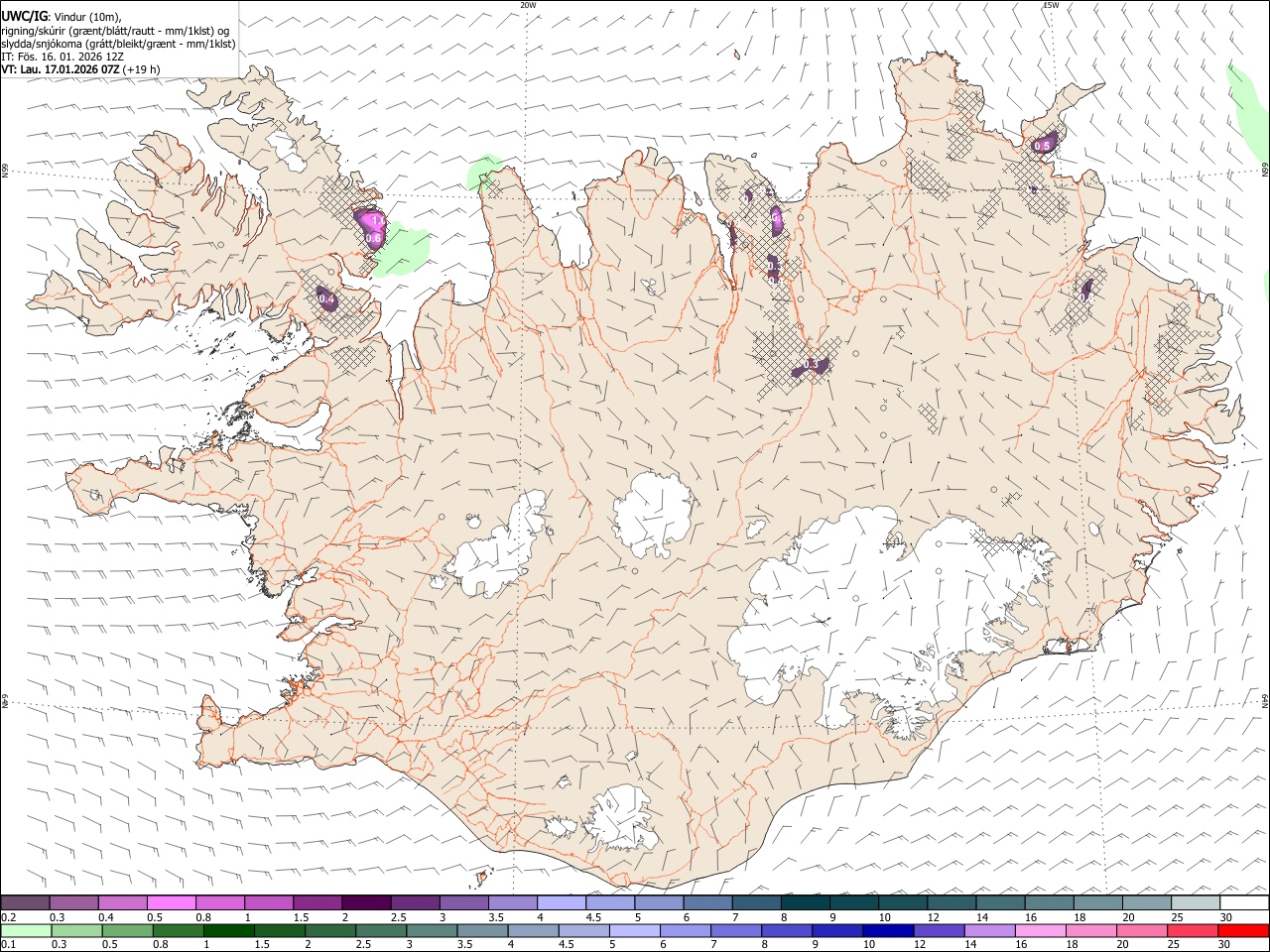Screen dimensions: 1270x952
Task: Choose the 4.5 lavender swatch on snow scale
Action: coord(610,902)
